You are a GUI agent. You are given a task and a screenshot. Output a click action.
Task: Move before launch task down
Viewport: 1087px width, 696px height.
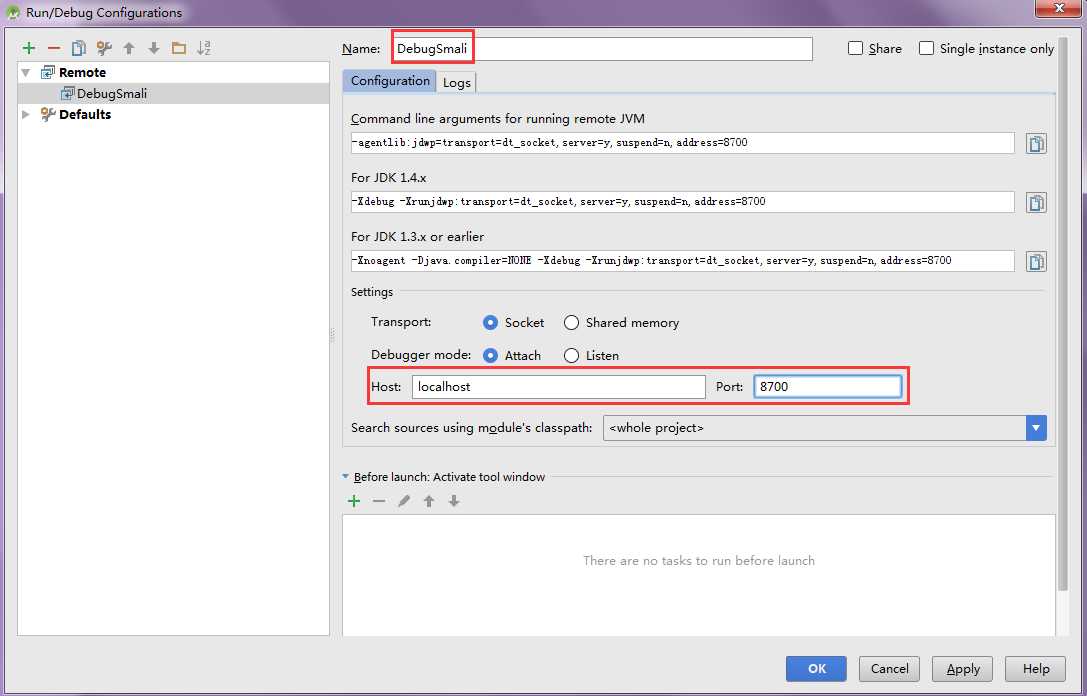(x=454, y=501)
